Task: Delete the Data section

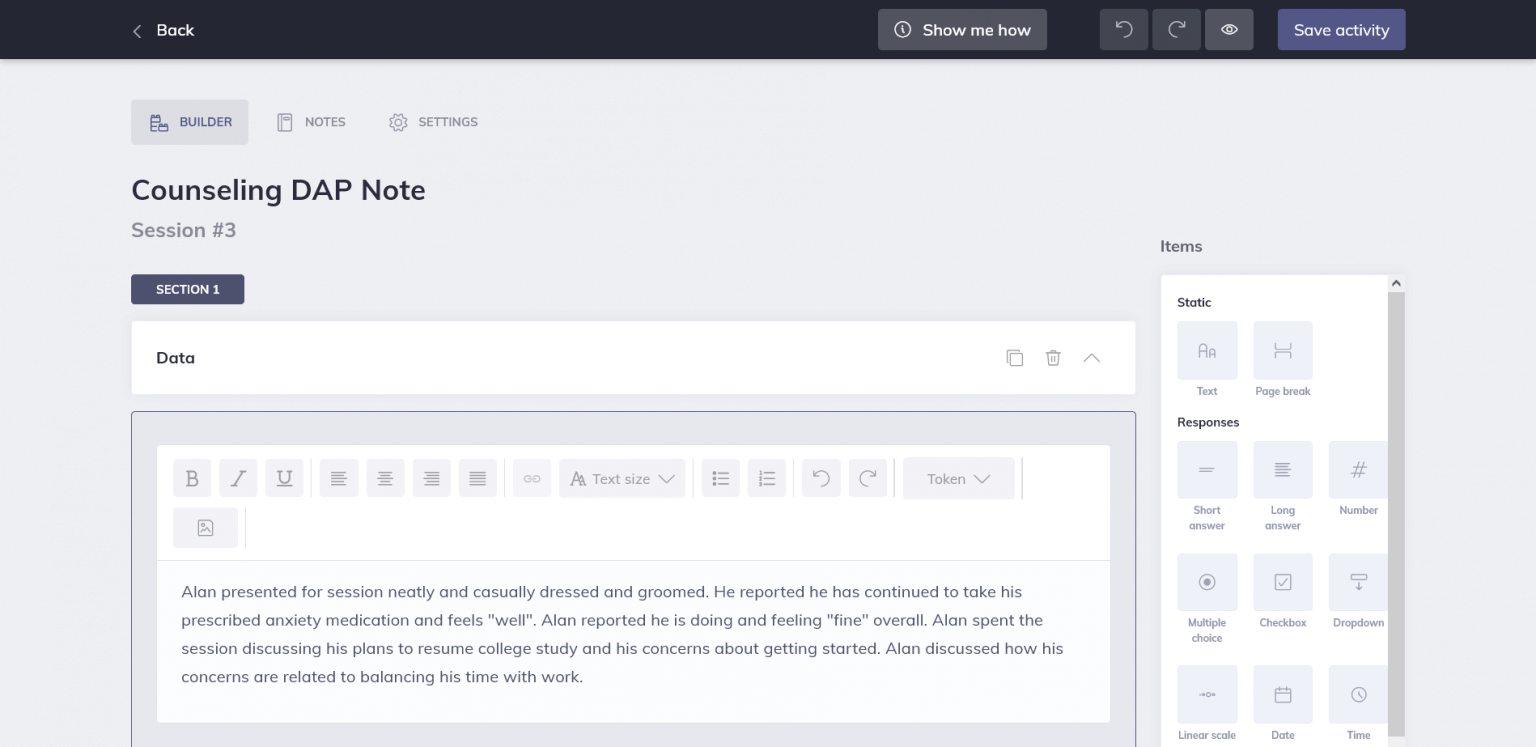Action: [1053, 357]
